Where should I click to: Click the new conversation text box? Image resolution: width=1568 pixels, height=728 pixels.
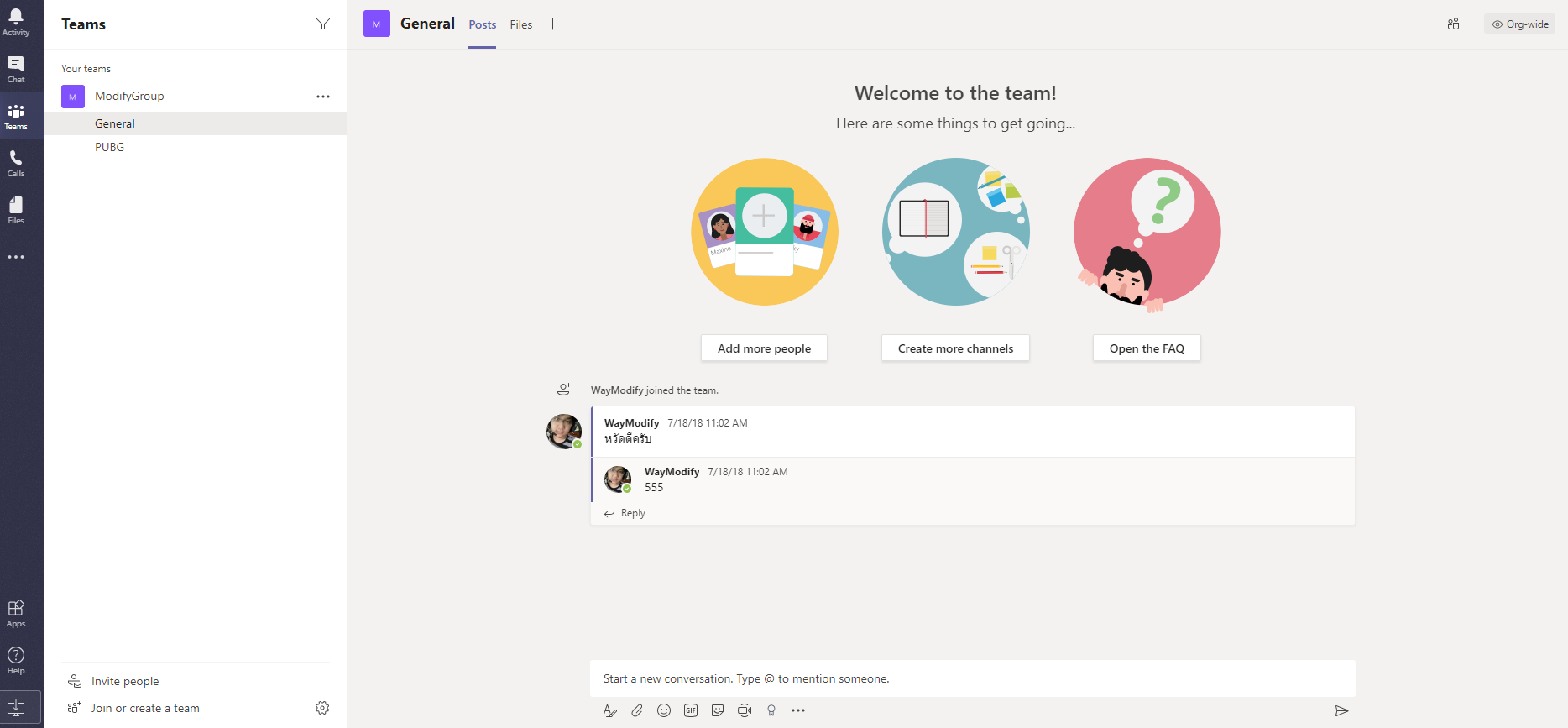973,678
